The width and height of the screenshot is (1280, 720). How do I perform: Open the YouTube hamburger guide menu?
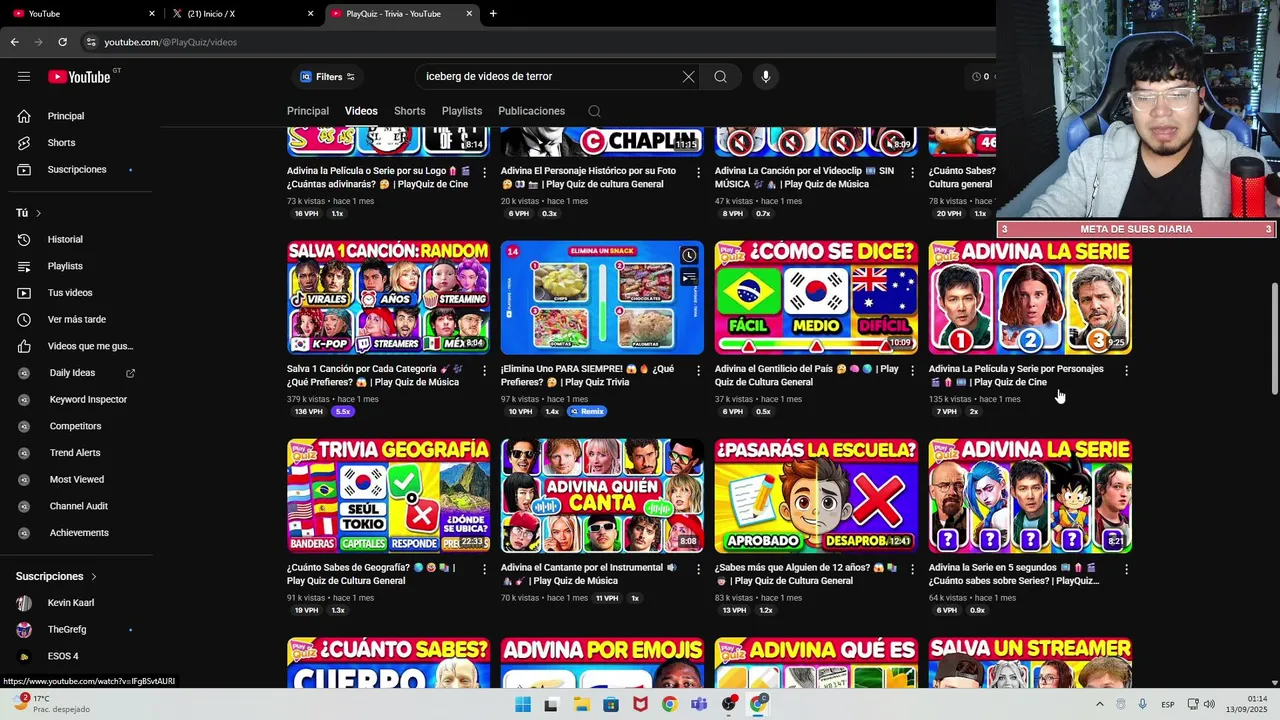pyautogui.click(x=24, y=77)
